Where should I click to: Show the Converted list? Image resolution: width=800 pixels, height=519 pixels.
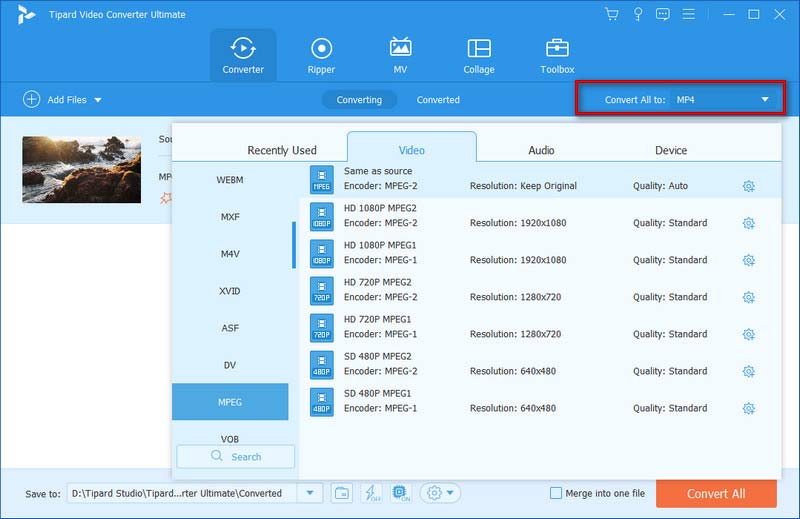point(438,100)
